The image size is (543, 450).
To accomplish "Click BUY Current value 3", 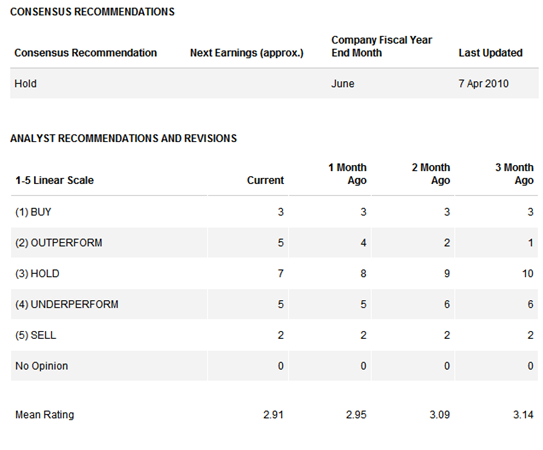I will 281,212.
